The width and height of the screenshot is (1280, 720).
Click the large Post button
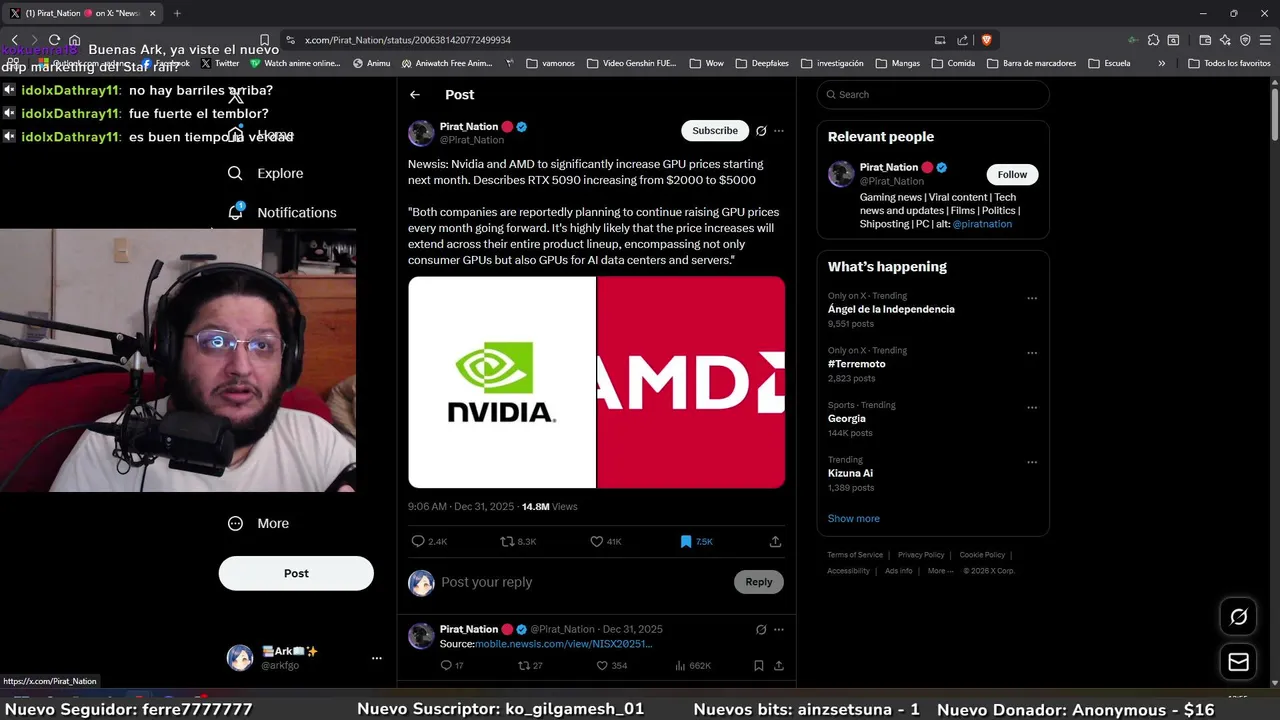tap(296, 573)
